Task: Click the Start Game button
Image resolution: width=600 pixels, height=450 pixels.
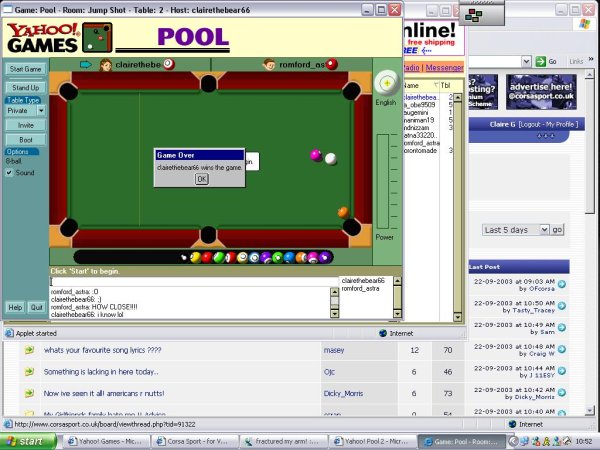Action: (x=26, y=69)
